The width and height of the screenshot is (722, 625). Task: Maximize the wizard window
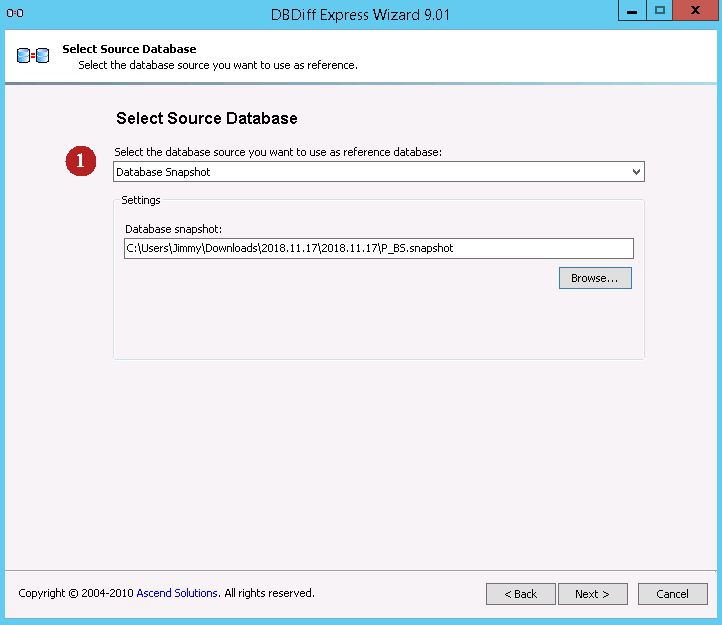click(x=660, y=11)
